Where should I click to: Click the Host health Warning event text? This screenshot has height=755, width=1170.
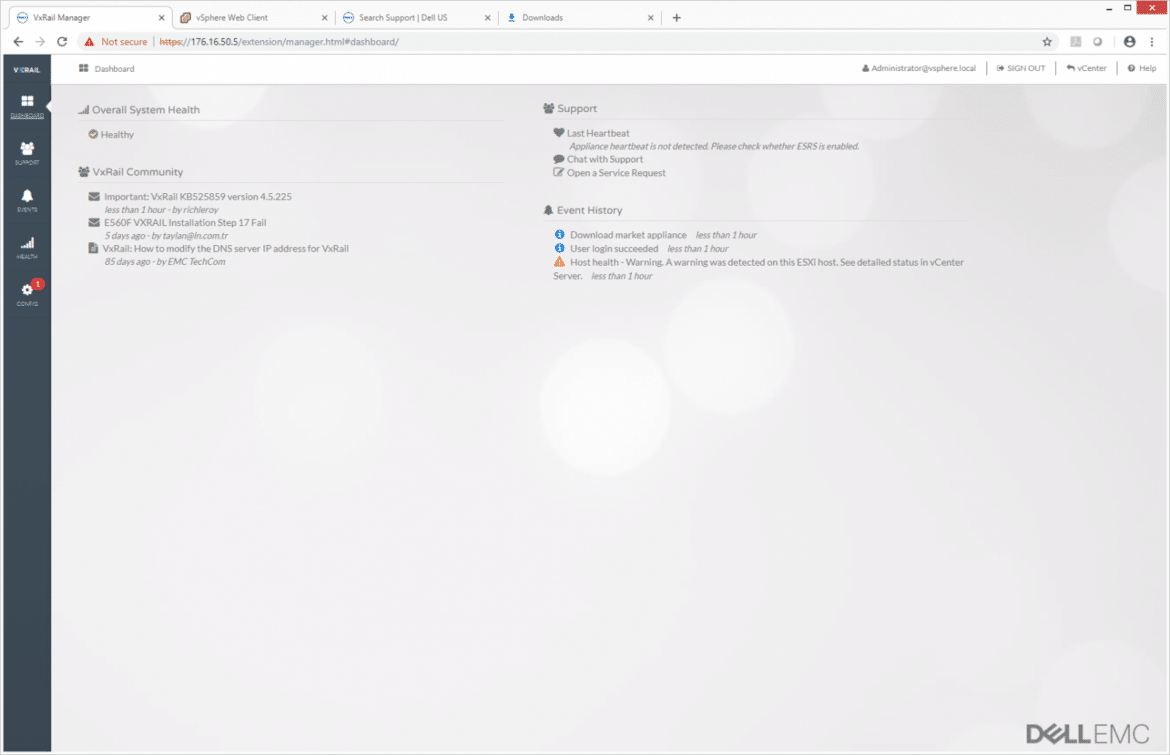(x=758, y=269)
